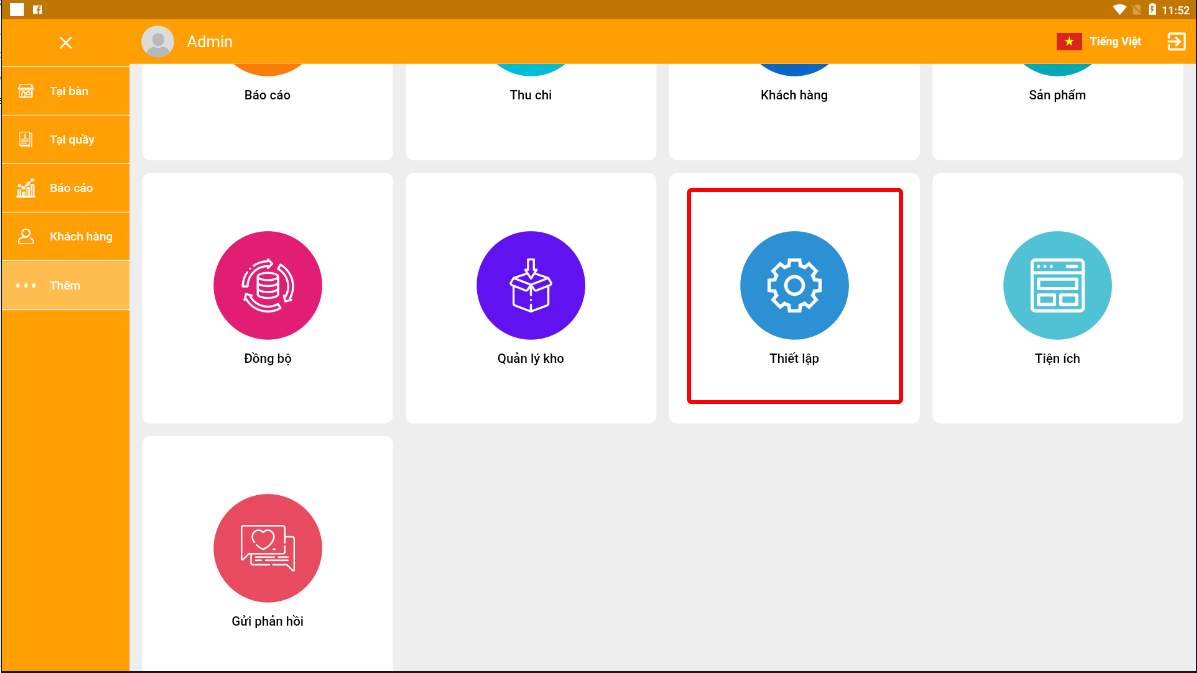Open Gửi phản hồi feedback icon

tap(267, 548)
